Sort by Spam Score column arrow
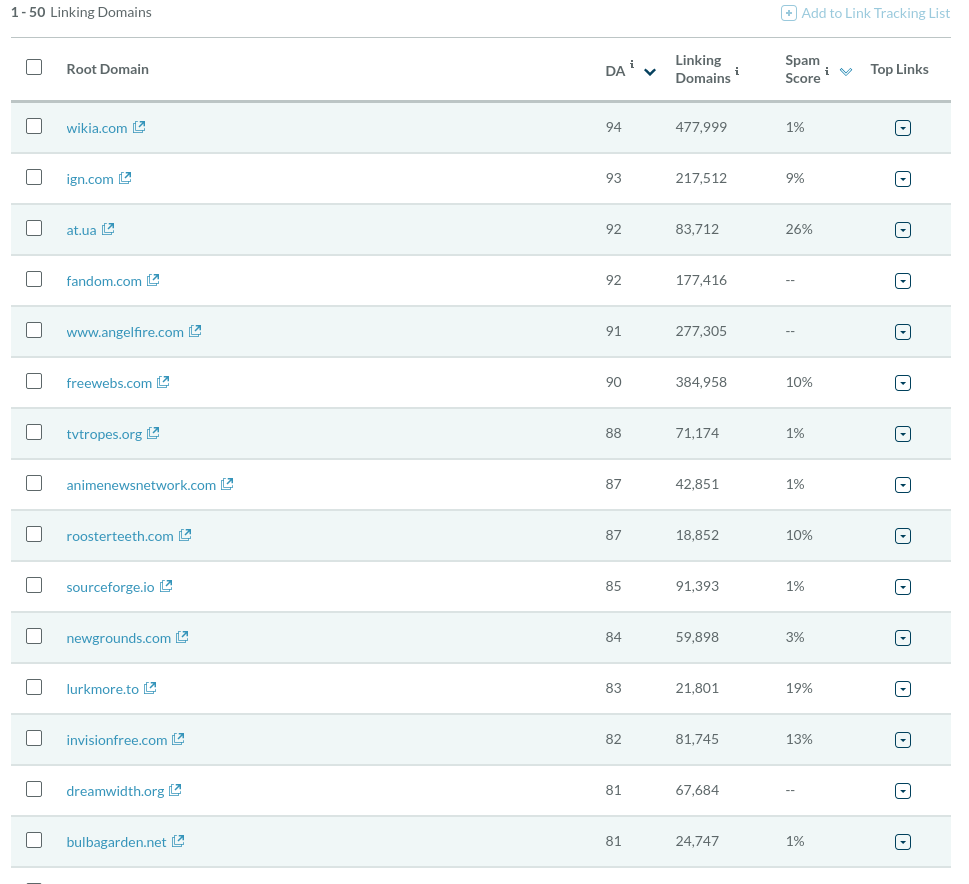This screenshot has height=884, width=969. point(846,71)
